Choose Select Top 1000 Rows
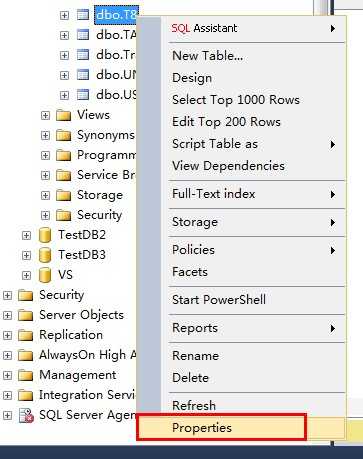 pos(236,100)
